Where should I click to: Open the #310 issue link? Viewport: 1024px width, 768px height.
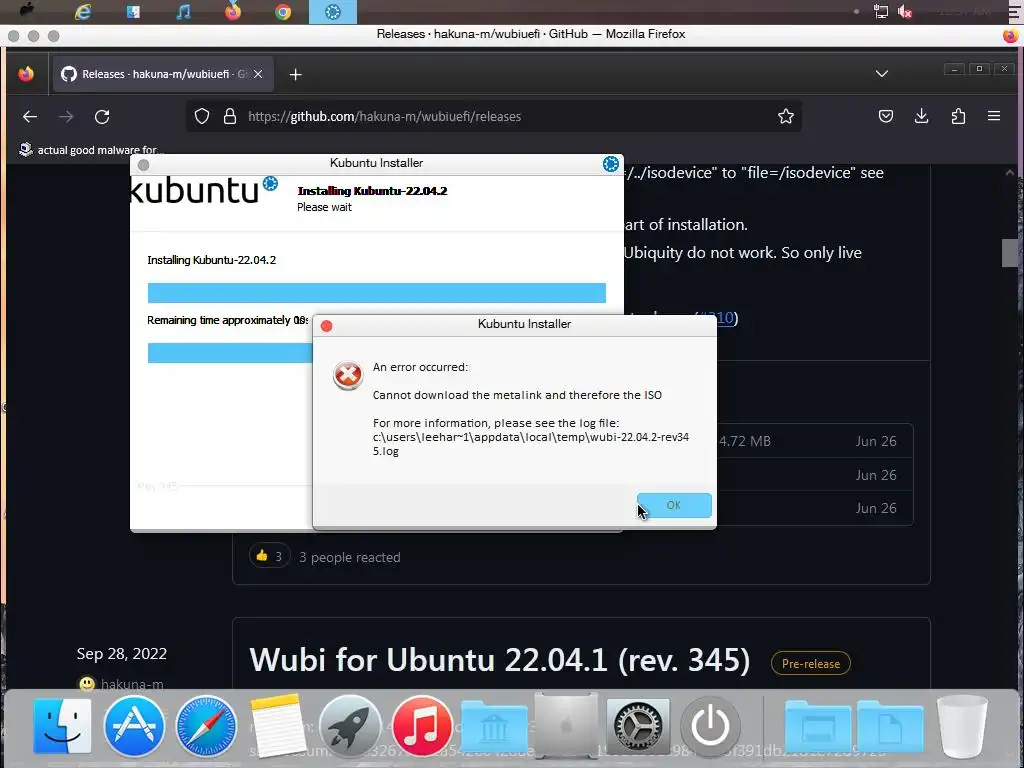[x=716, y=318]
